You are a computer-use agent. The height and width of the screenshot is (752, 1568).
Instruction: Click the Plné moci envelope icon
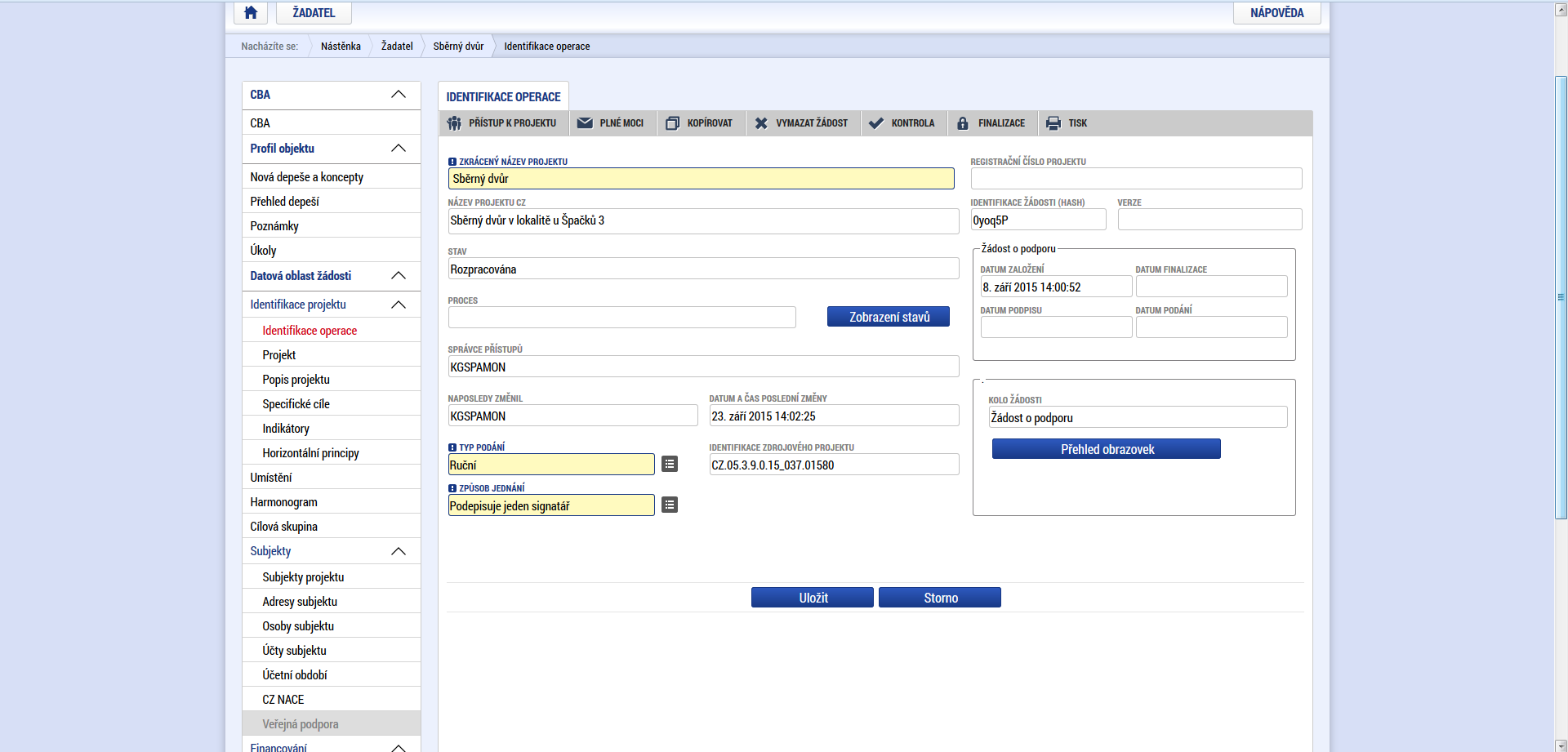point(585,123)
